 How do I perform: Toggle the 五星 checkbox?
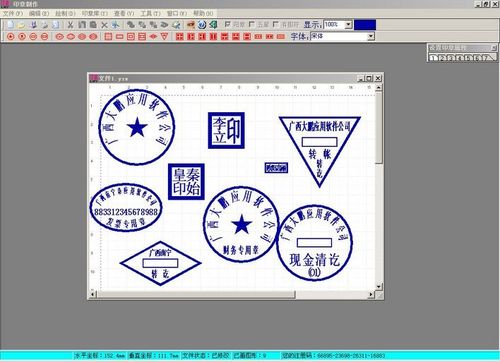click(x=252, y=24)
